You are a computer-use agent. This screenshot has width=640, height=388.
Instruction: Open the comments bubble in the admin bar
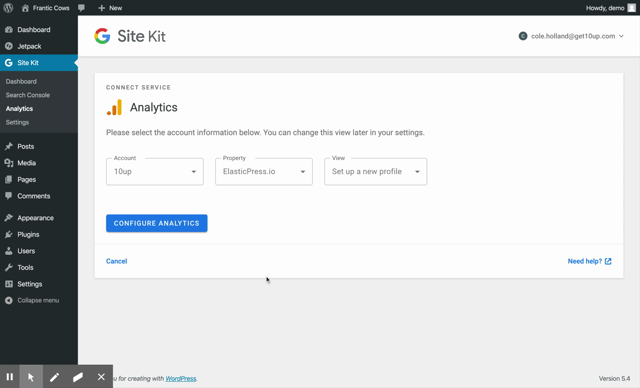tap(82, 8)
